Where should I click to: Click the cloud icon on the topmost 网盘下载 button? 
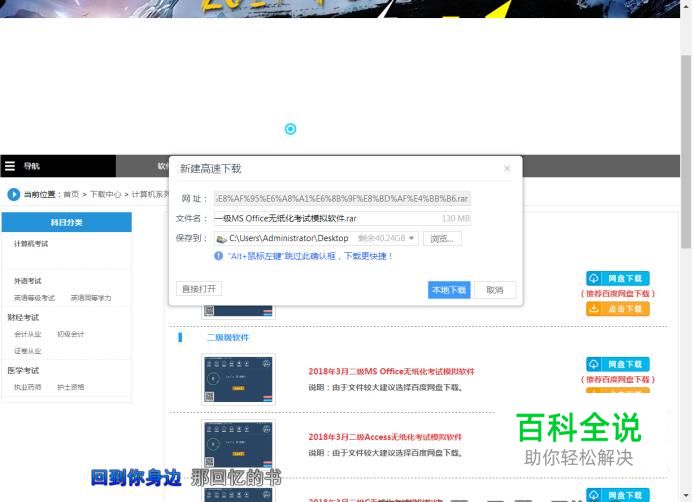pyautogui.click(x=594, y=279)
